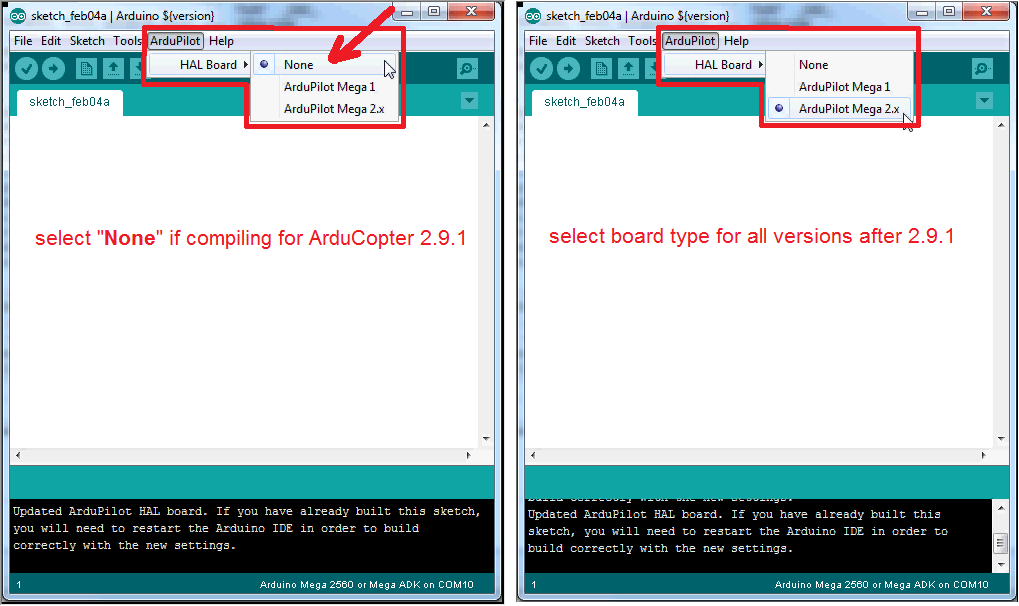Open tab dropdown arrow in right window
This screenshot has height=606, width=1019.
click(984, 101)
